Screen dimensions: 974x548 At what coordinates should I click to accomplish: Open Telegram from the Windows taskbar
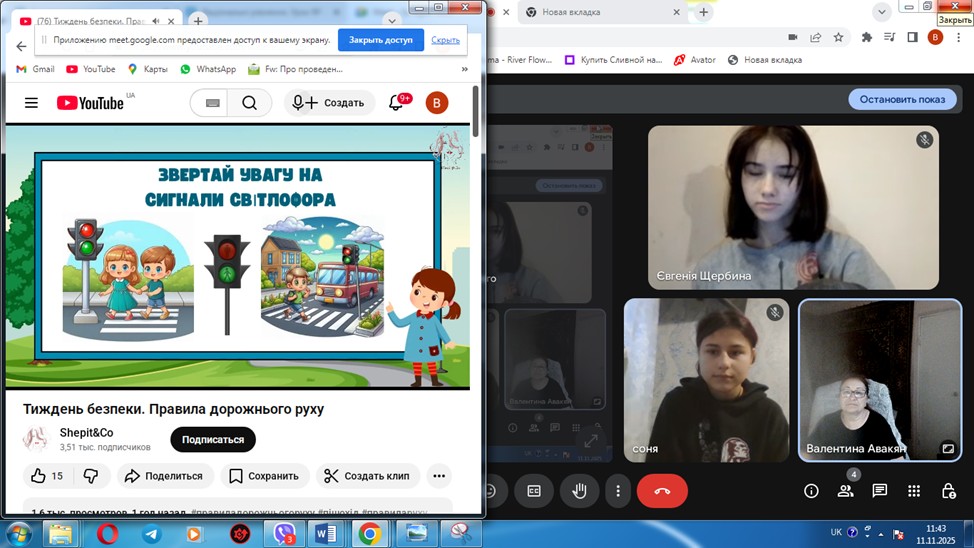point(151,533)
